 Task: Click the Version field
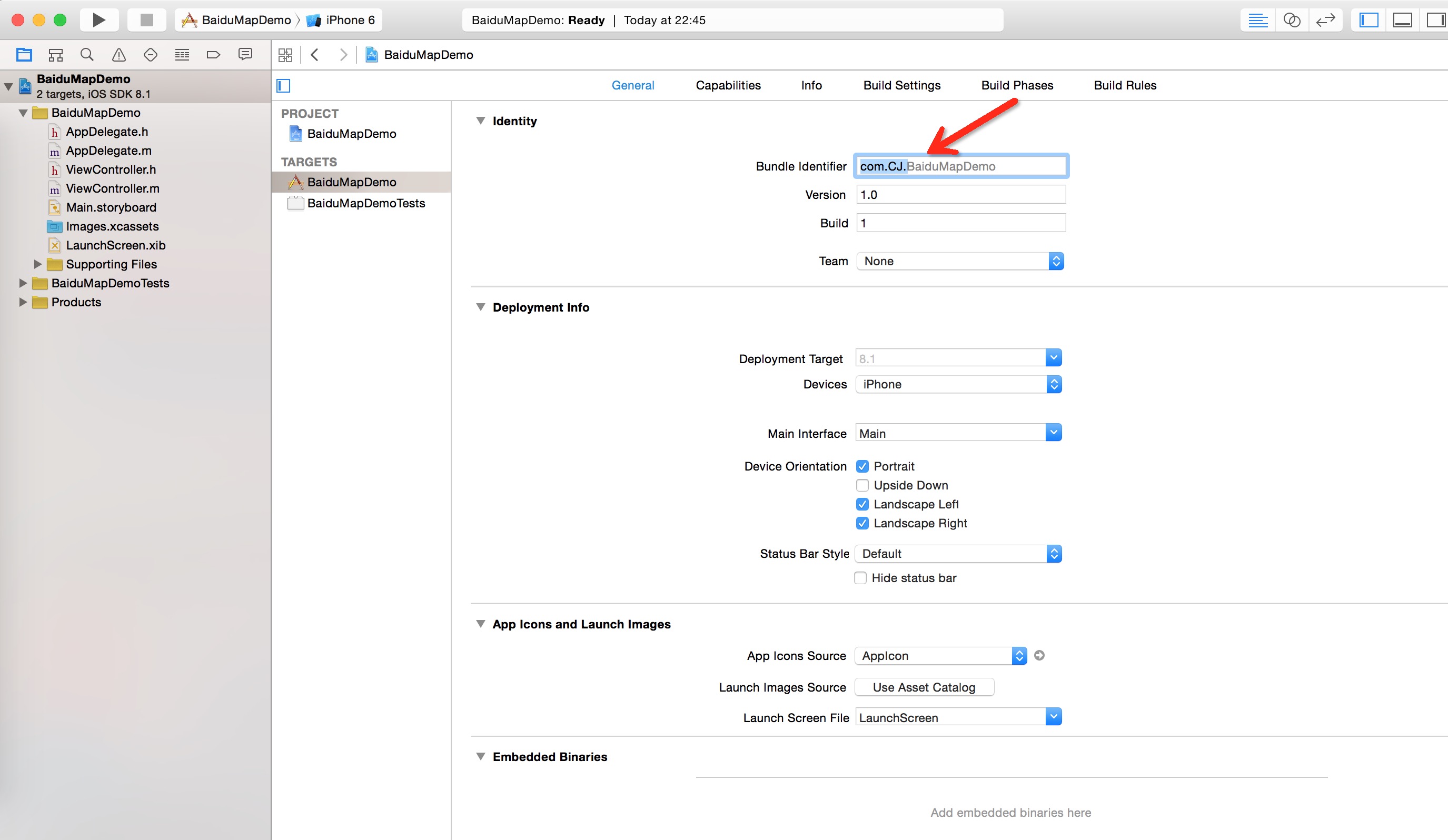click(x=961, y=195)
